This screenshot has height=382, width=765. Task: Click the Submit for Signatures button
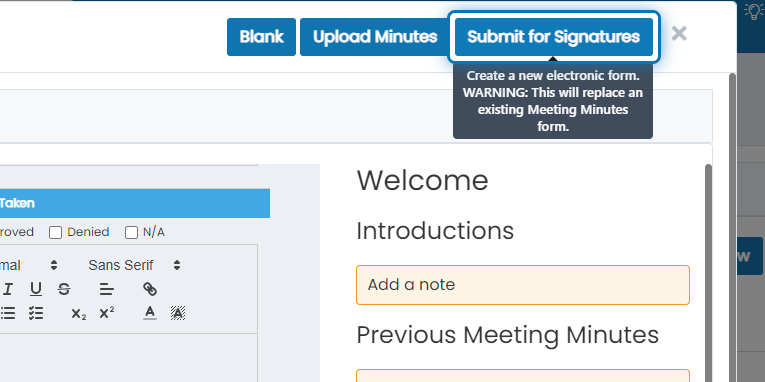click(x=554, y=37)
